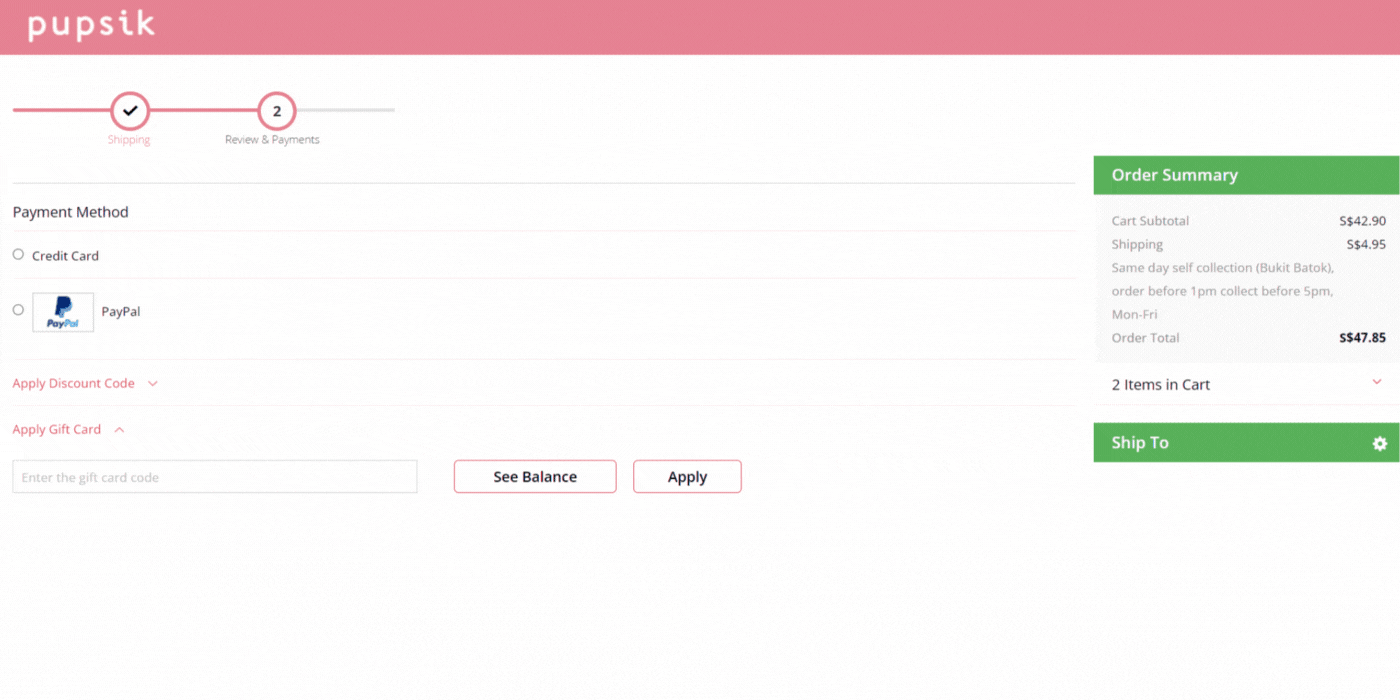Apply the gift card code

(x=687, y=476)
